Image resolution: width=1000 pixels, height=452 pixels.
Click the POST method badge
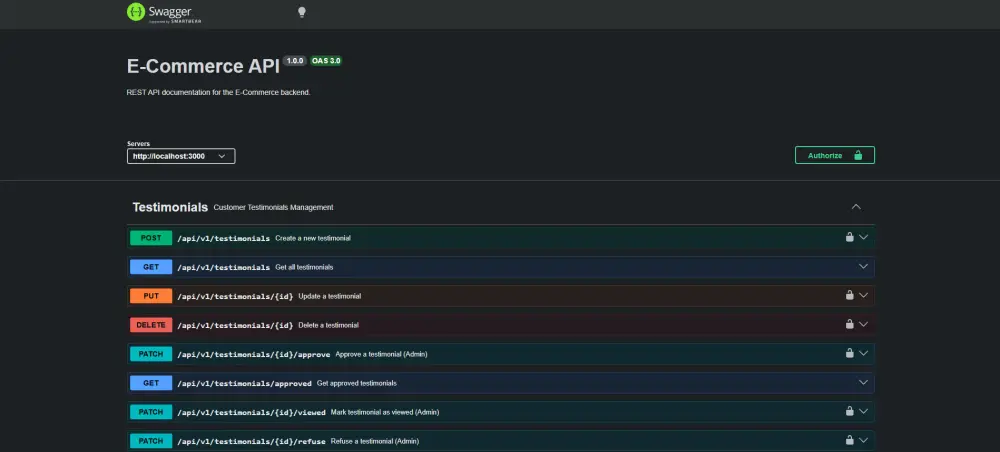(x=151, y=238)
